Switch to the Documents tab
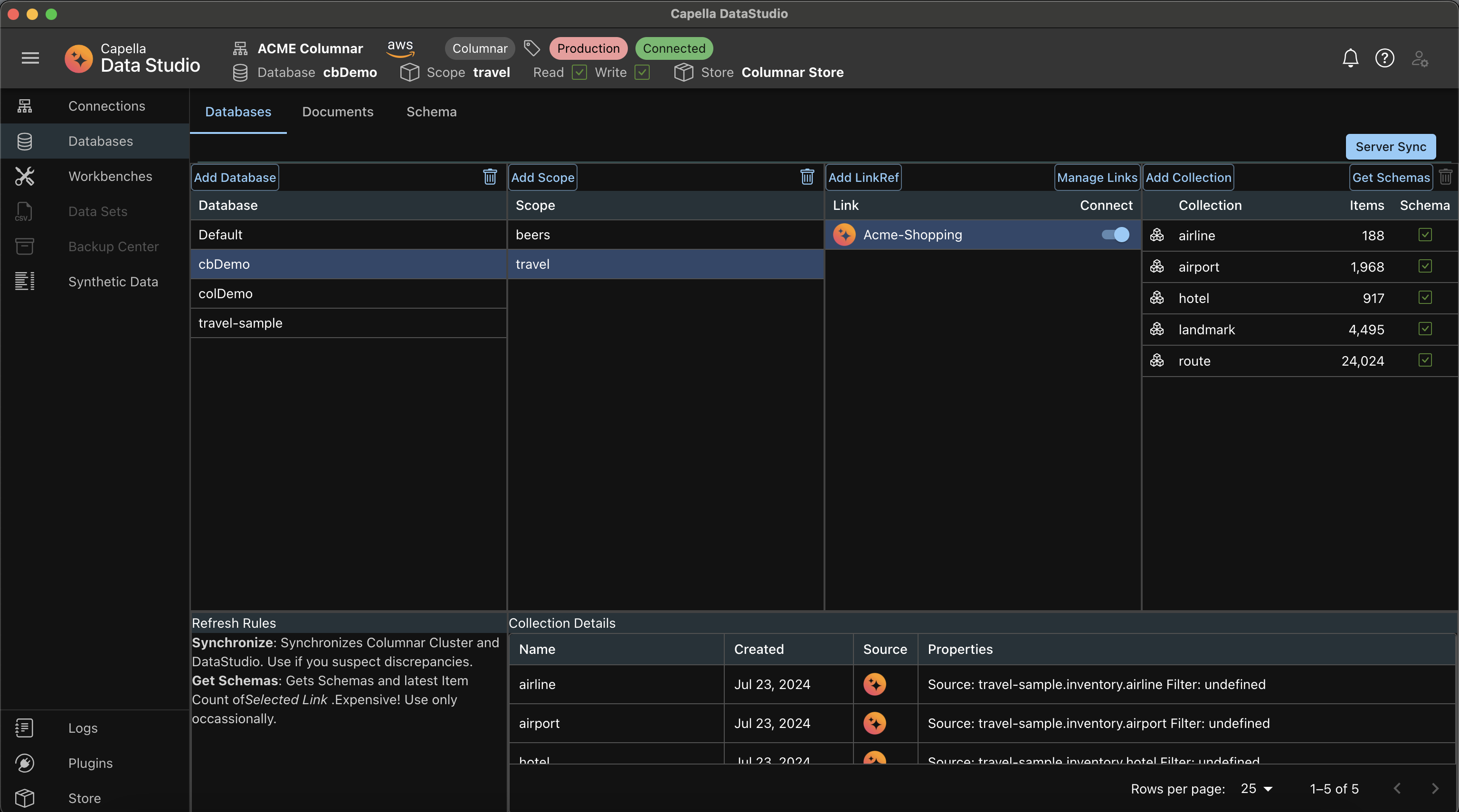The height and width of the screenshot is (812, 1459). click(338, 112)
